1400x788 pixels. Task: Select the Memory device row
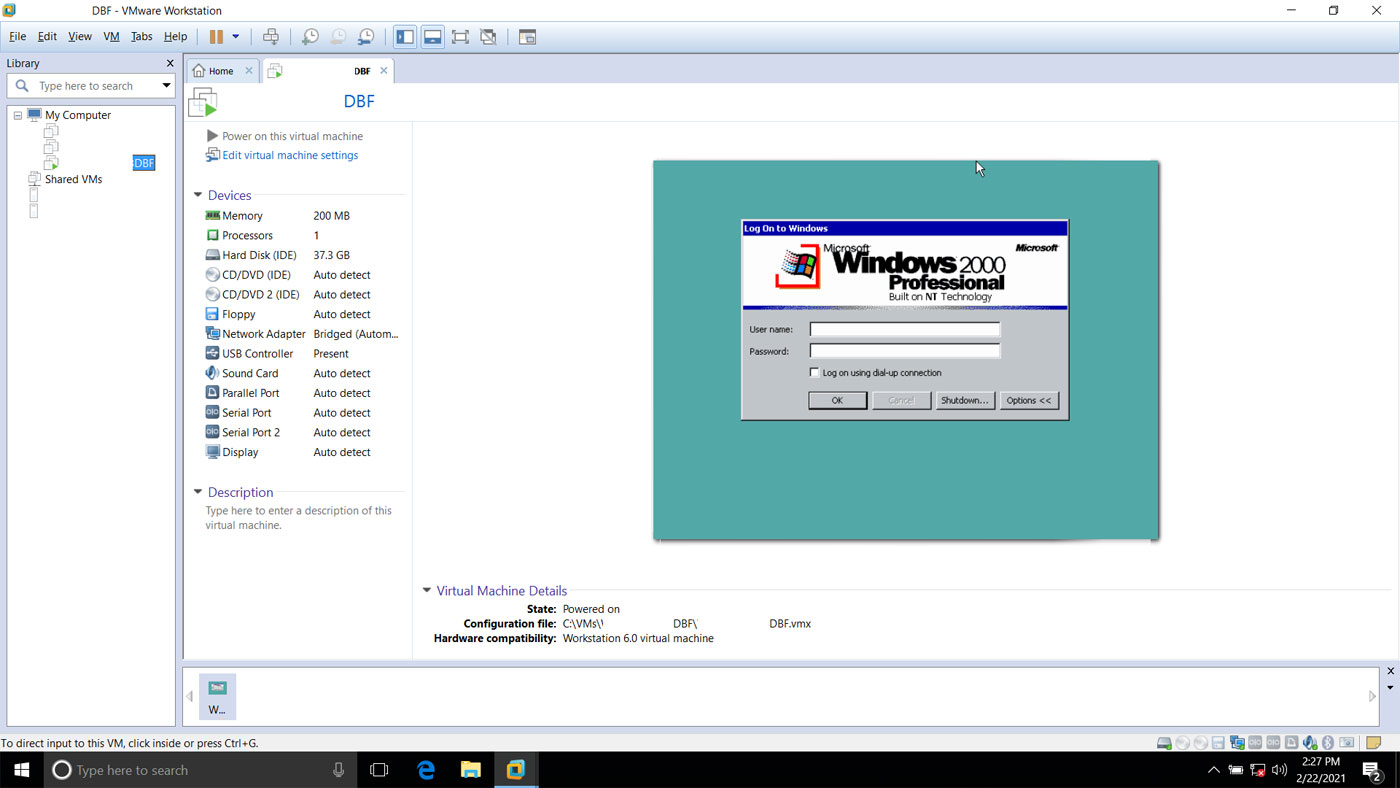pos(302,216)
